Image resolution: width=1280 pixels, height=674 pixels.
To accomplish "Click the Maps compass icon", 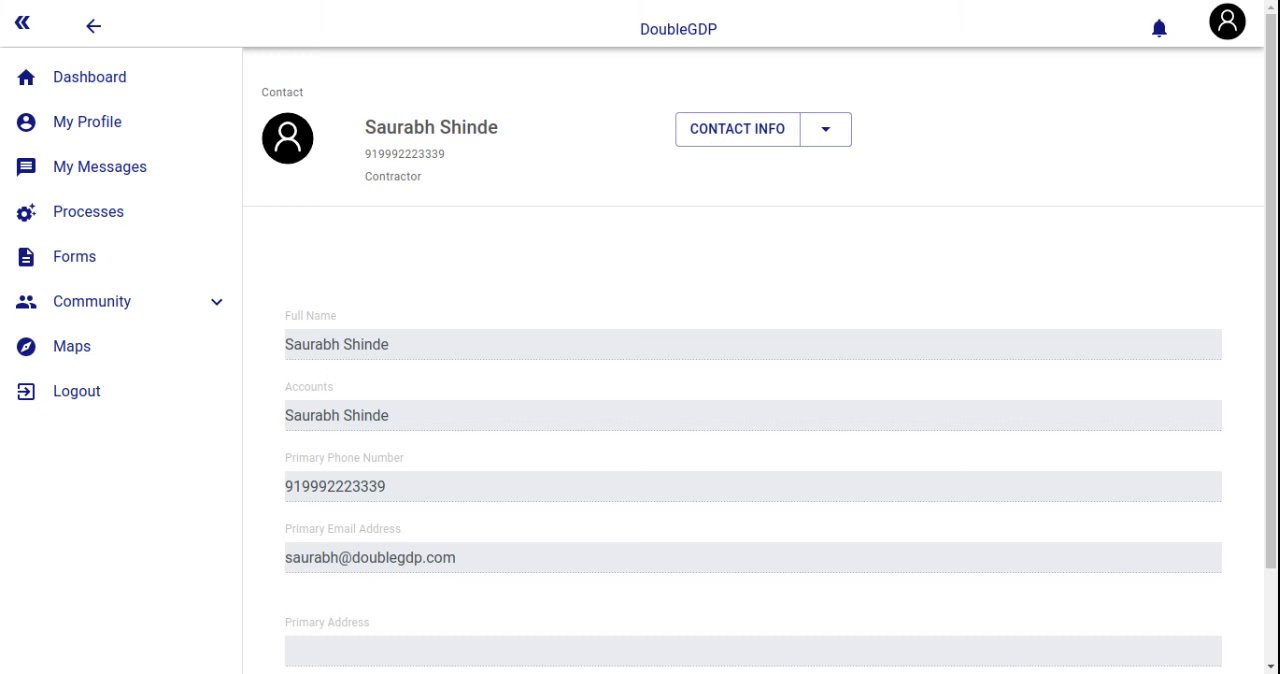I will tap(26, 347).
